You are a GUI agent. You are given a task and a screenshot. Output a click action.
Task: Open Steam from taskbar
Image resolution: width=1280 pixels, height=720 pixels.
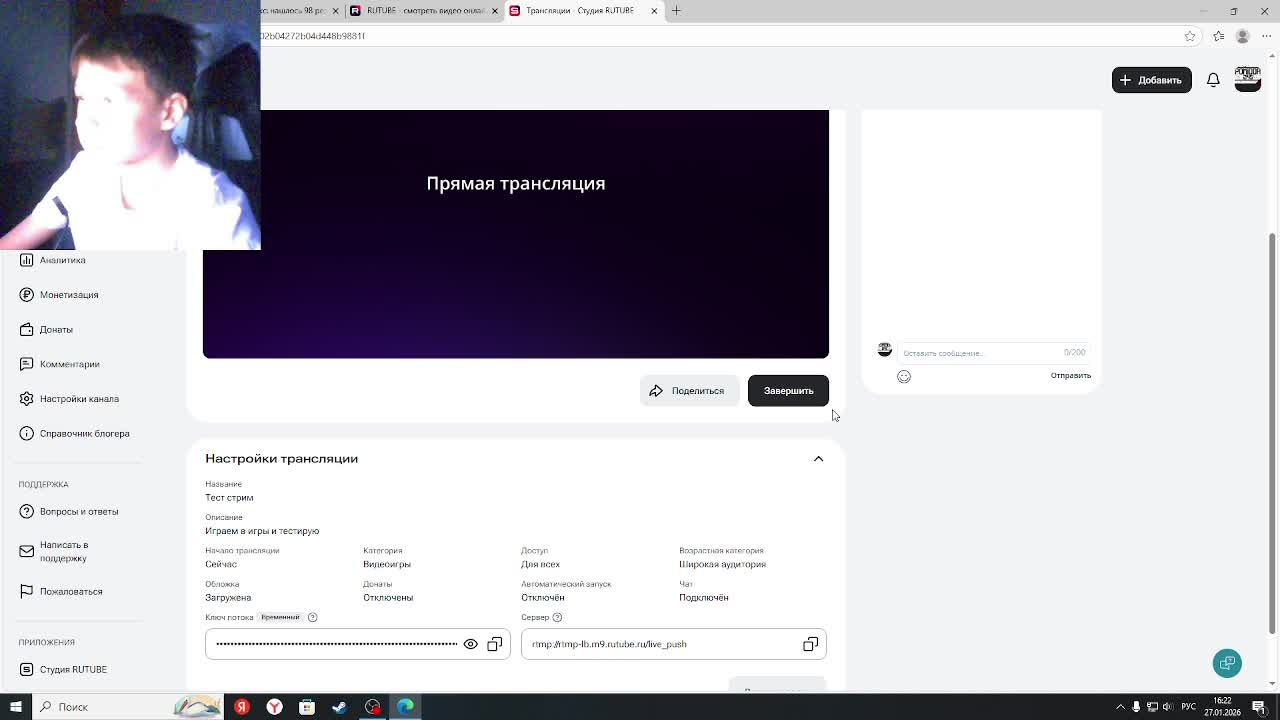(x=340, y=707)
